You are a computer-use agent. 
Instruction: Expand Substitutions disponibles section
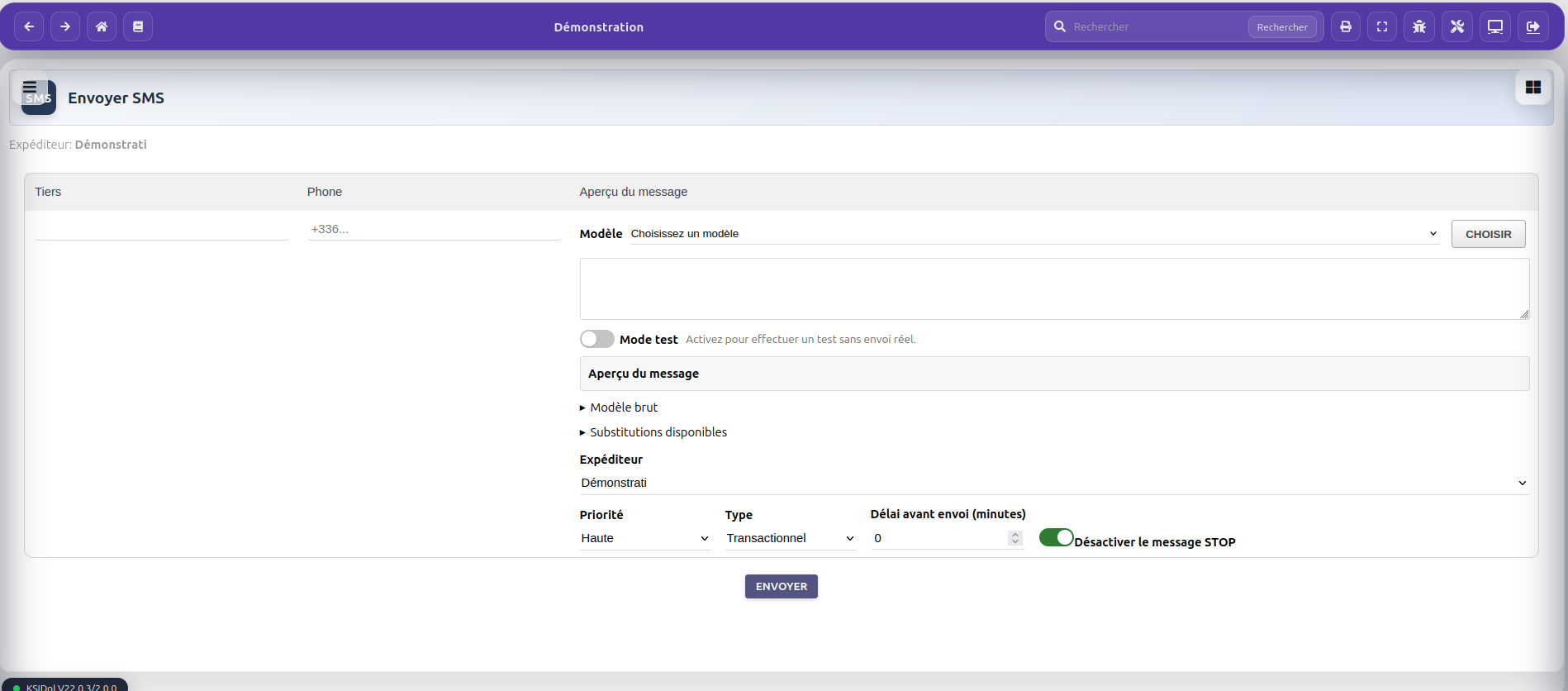point(658,432)
